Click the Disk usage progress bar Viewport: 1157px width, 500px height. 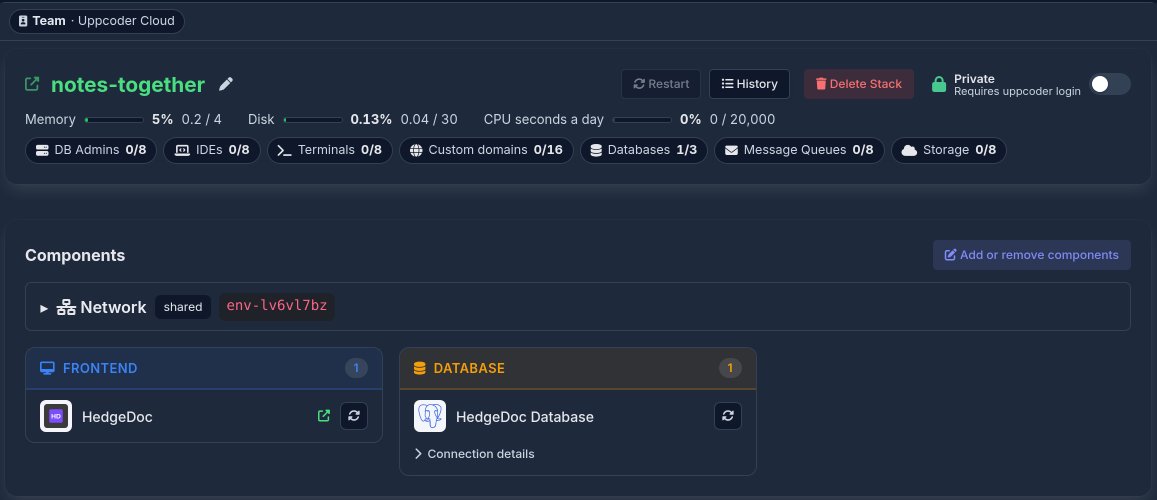point(312,119)
